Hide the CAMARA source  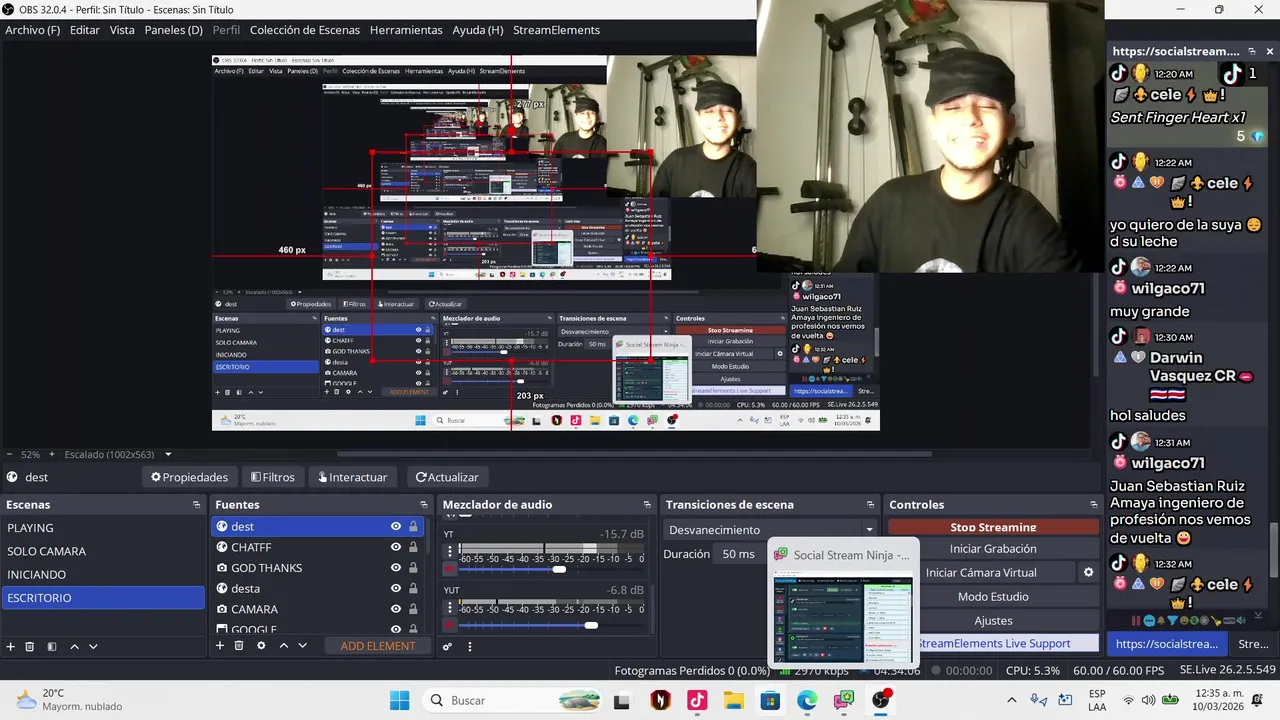click(x=396, y=609)
